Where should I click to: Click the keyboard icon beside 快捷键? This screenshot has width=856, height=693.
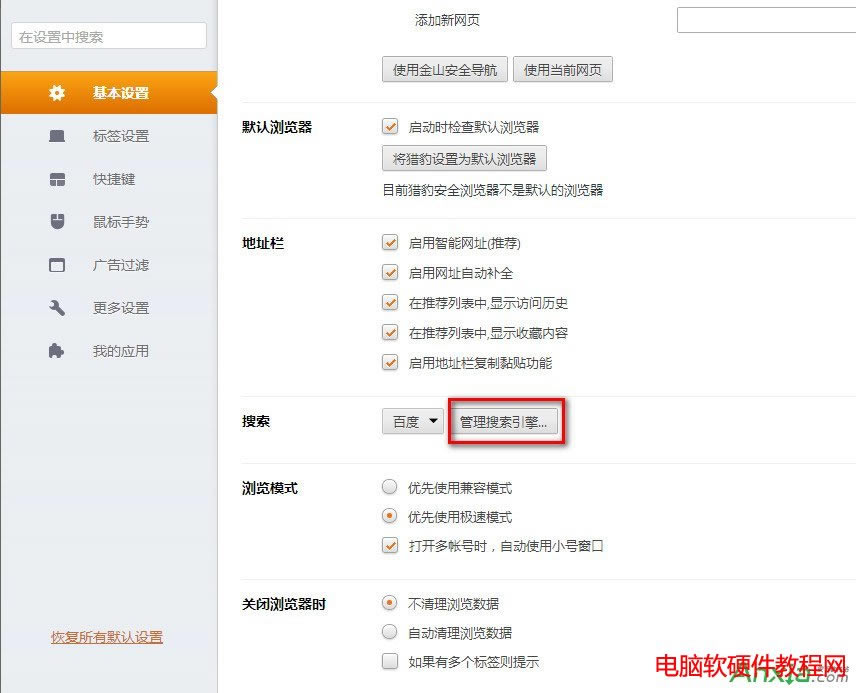click(57, 179)
